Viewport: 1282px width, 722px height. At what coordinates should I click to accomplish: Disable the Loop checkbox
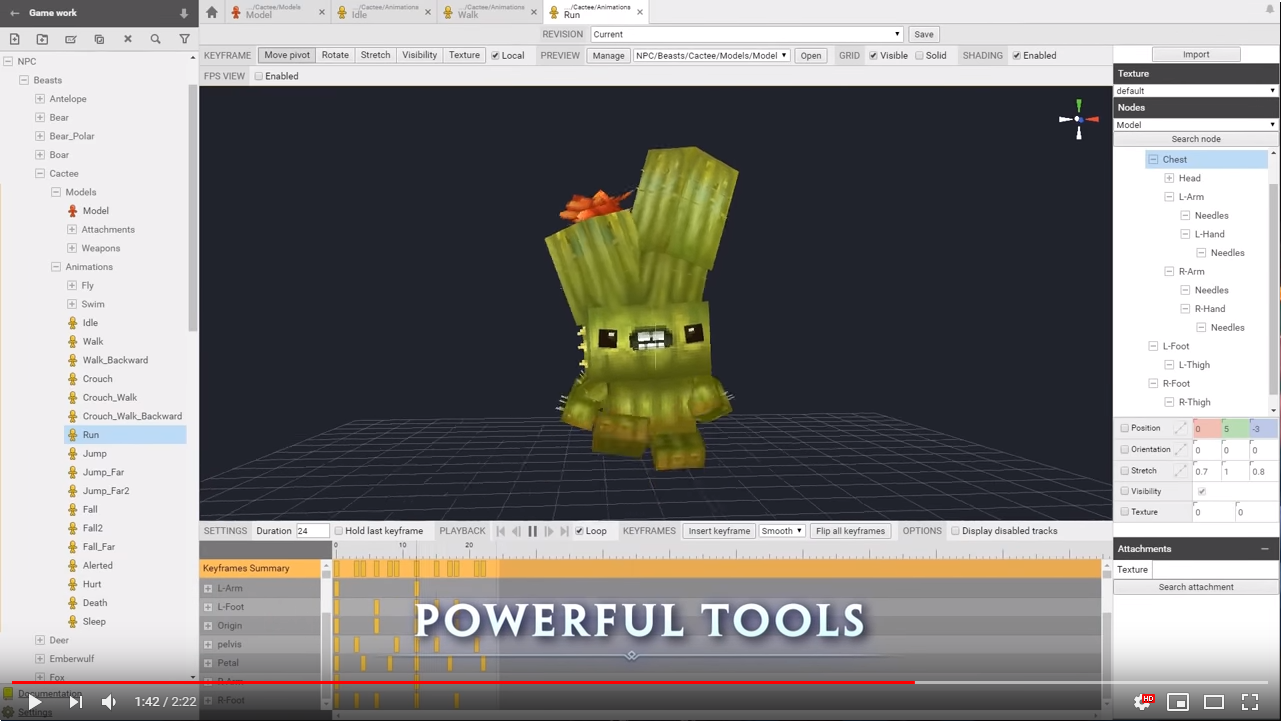[580, 531]
